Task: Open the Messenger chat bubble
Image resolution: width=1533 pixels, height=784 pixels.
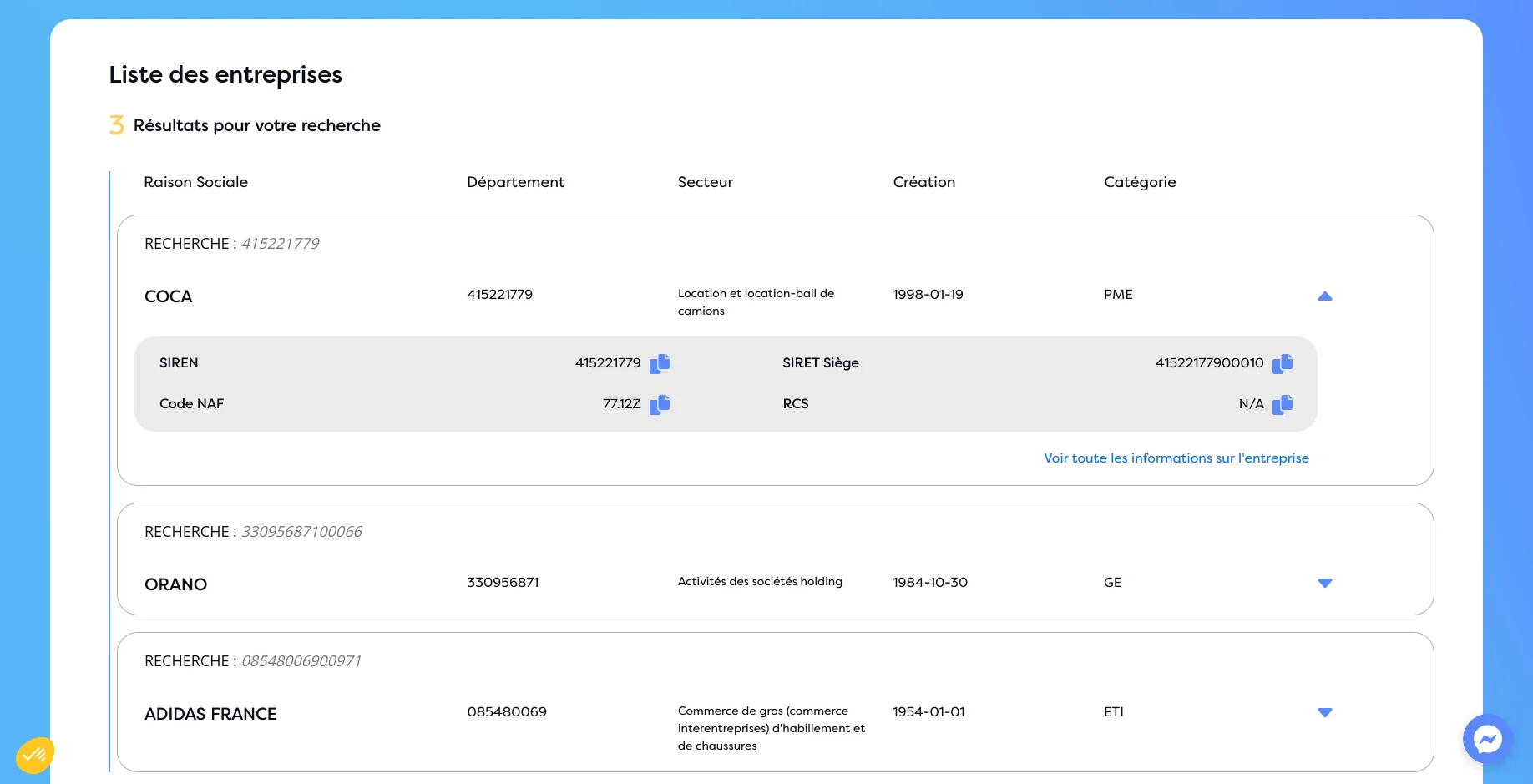Action: pos(1487,739)
